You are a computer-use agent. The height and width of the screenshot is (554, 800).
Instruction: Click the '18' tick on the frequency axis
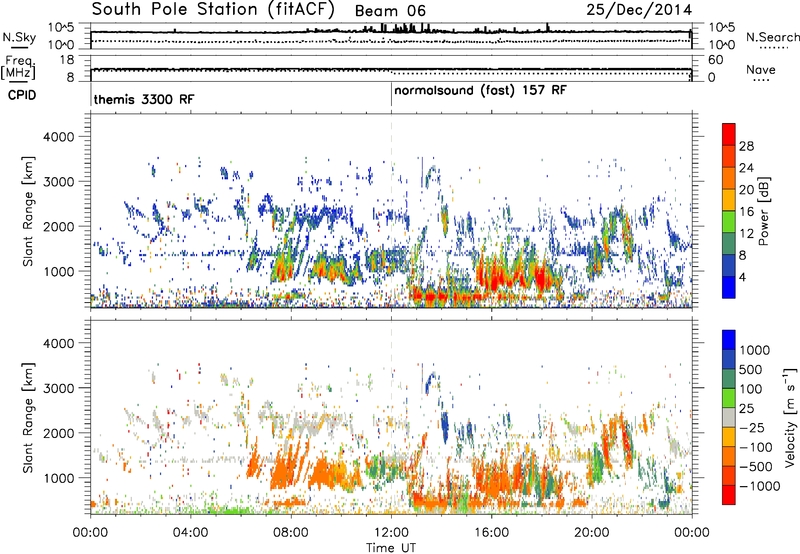tap(67, 60)
